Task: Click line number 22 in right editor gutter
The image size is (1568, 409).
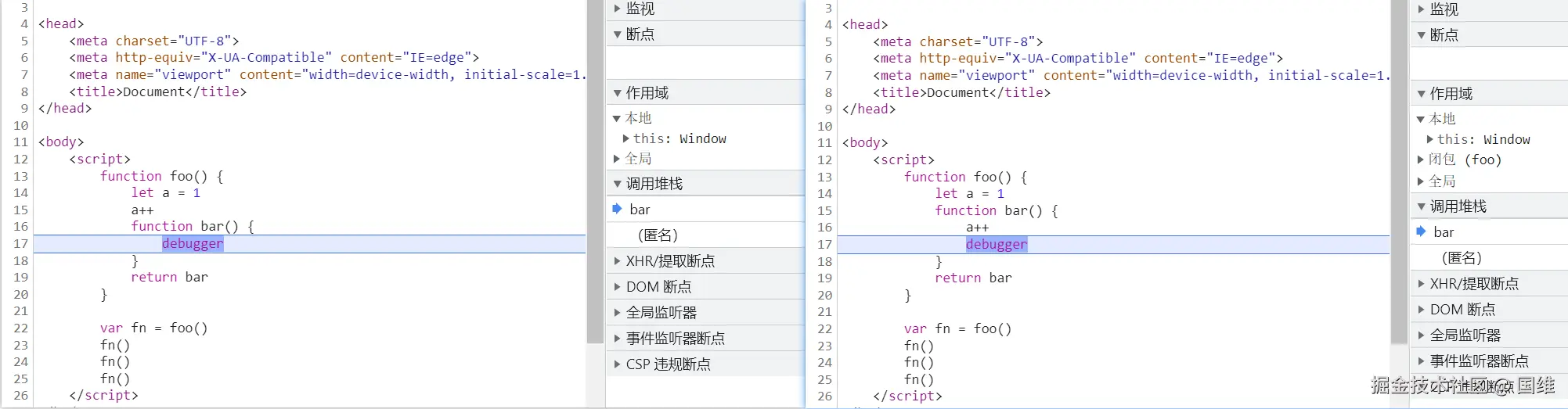Action: pyautogui.click(x=825, y=328)
